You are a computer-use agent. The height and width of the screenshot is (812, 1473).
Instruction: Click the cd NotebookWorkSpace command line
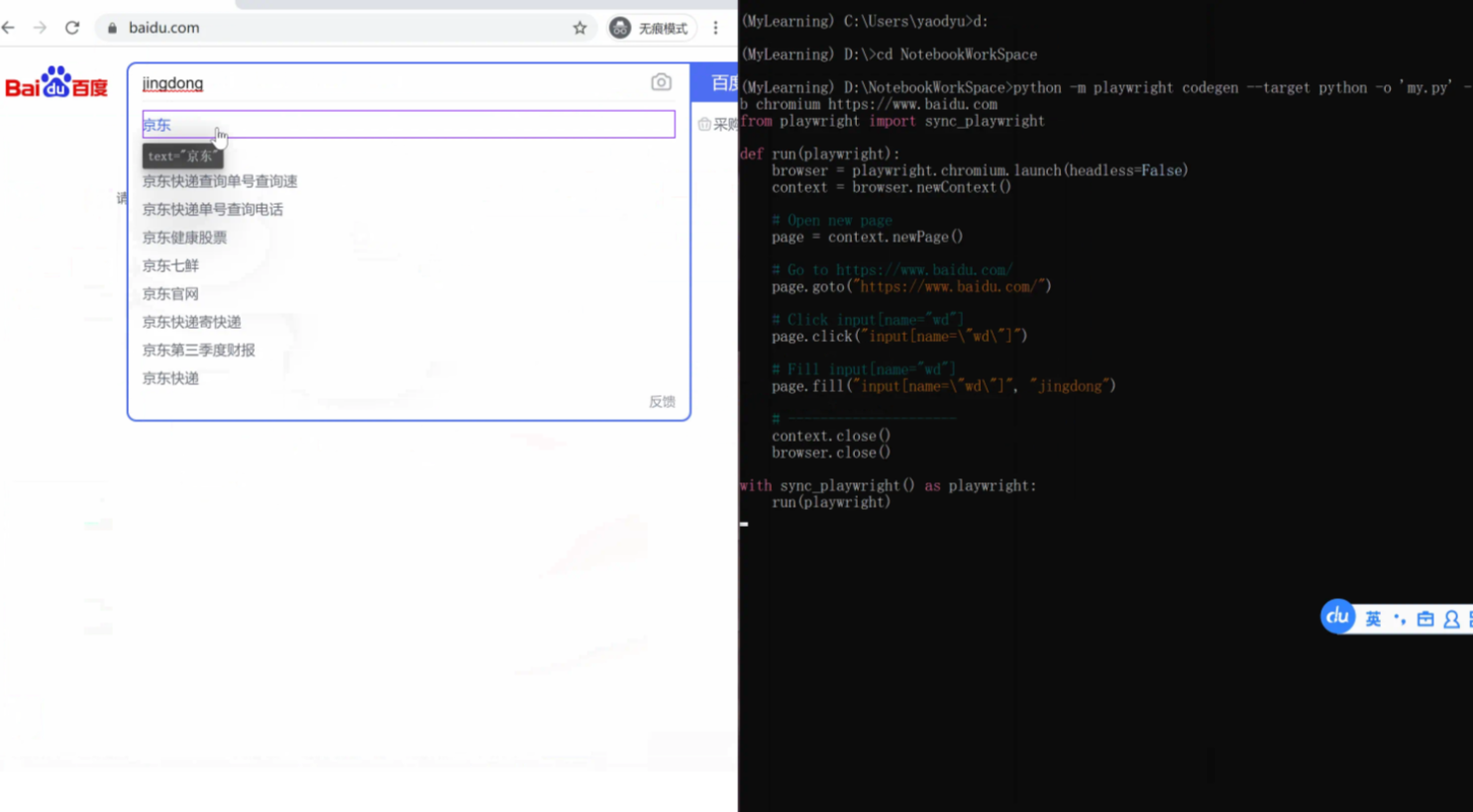(x=889, y=54)
